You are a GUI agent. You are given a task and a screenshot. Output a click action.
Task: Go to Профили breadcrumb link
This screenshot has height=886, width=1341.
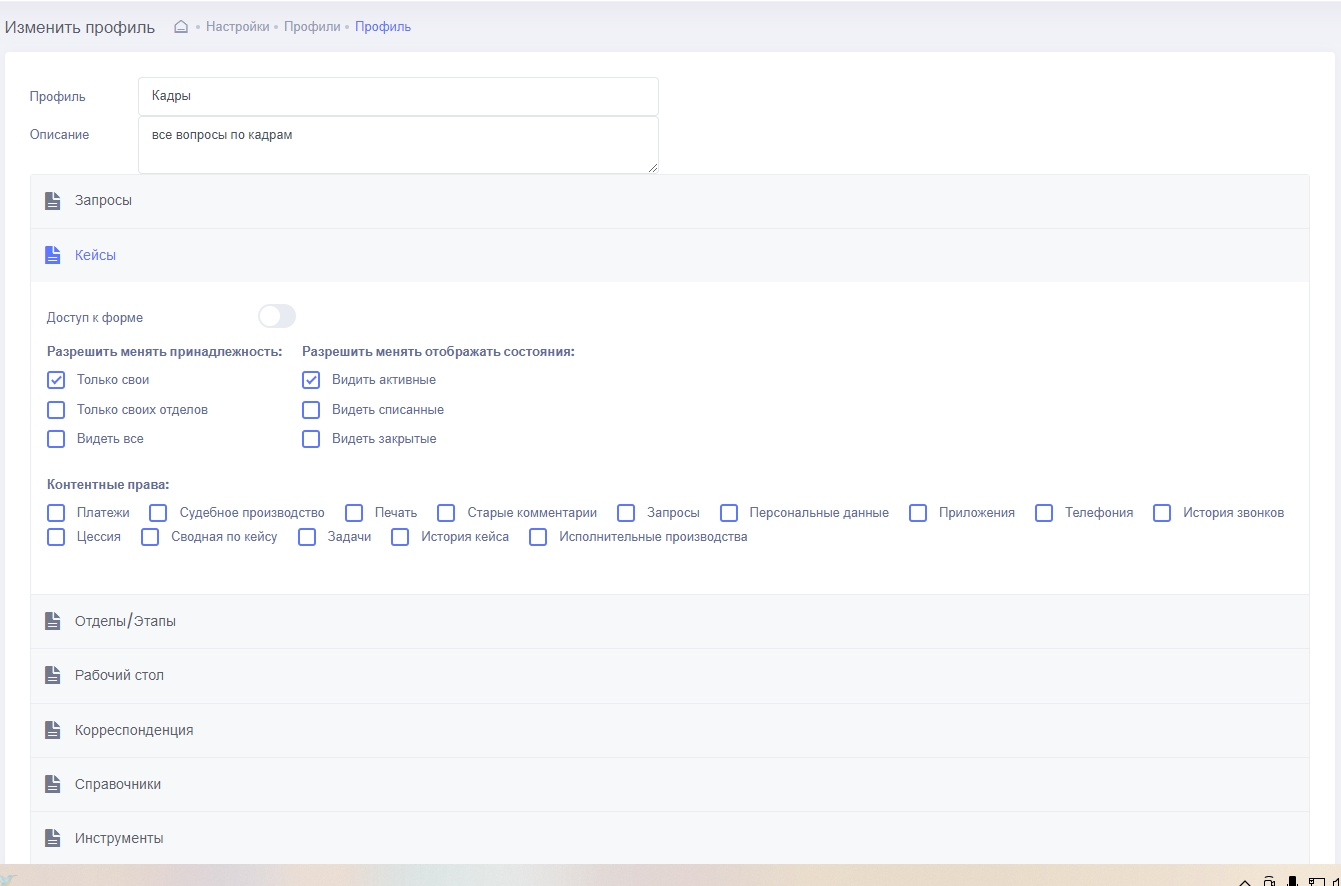(312, 27)
